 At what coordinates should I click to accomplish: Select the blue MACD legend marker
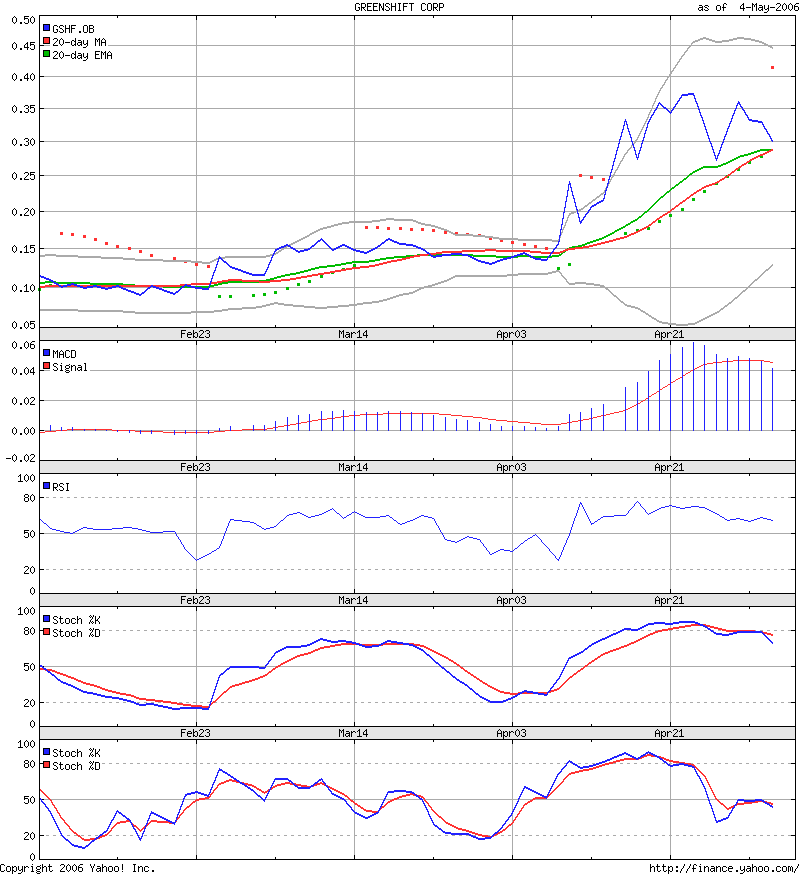(46, 353)
